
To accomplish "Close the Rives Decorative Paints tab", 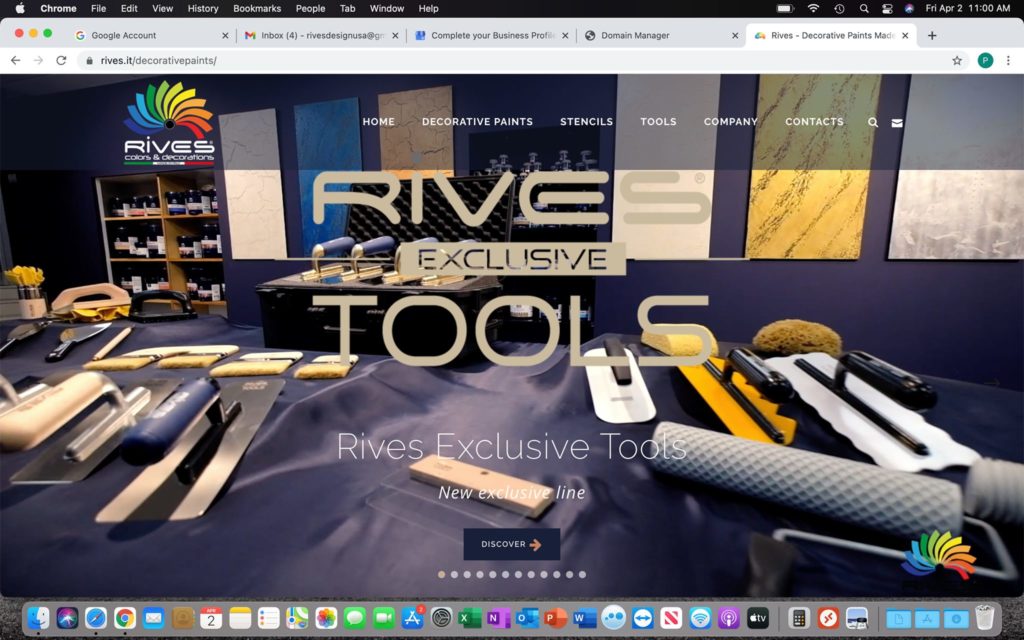I will (x=904, y=35).
